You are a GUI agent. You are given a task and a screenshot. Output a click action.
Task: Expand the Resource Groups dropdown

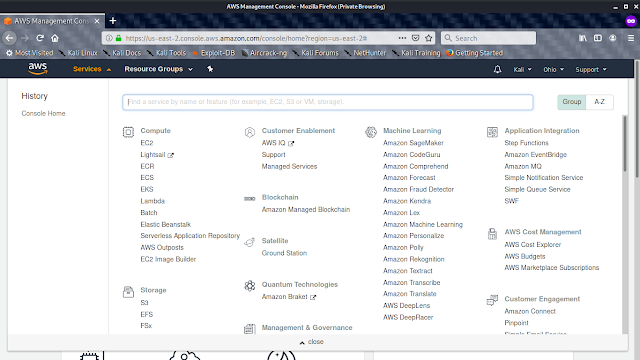(x=158, y=69)
